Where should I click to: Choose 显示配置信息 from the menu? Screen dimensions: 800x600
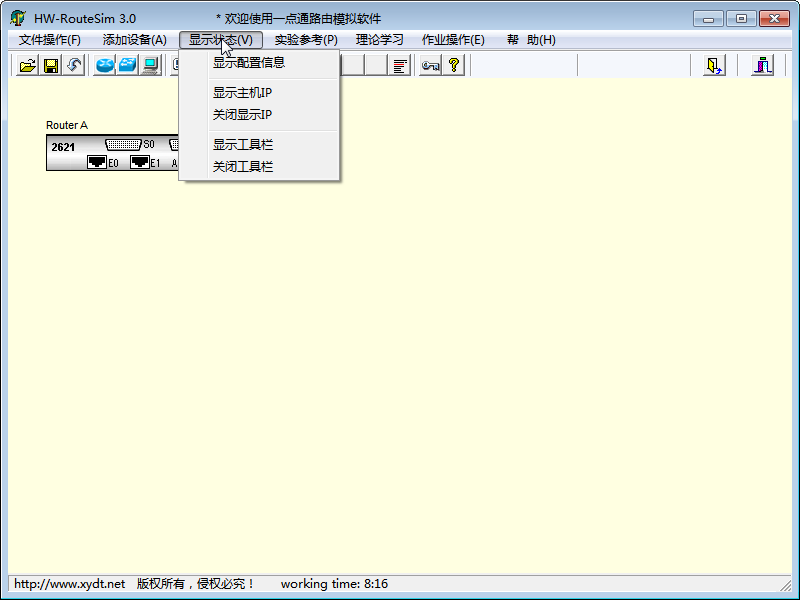pos(259,63)
